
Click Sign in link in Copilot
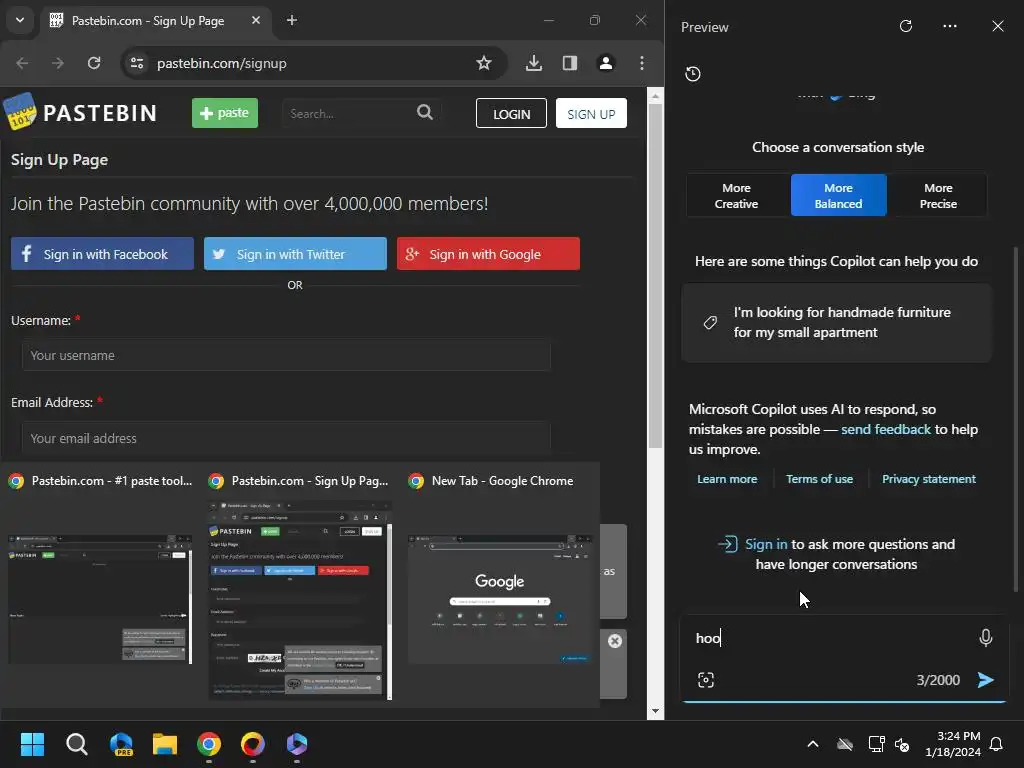(766, 544)
